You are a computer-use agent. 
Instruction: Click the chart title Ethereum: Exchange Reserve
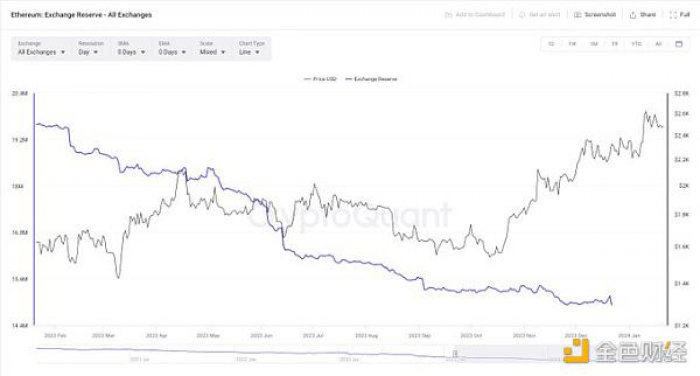[x=81, y=15]
